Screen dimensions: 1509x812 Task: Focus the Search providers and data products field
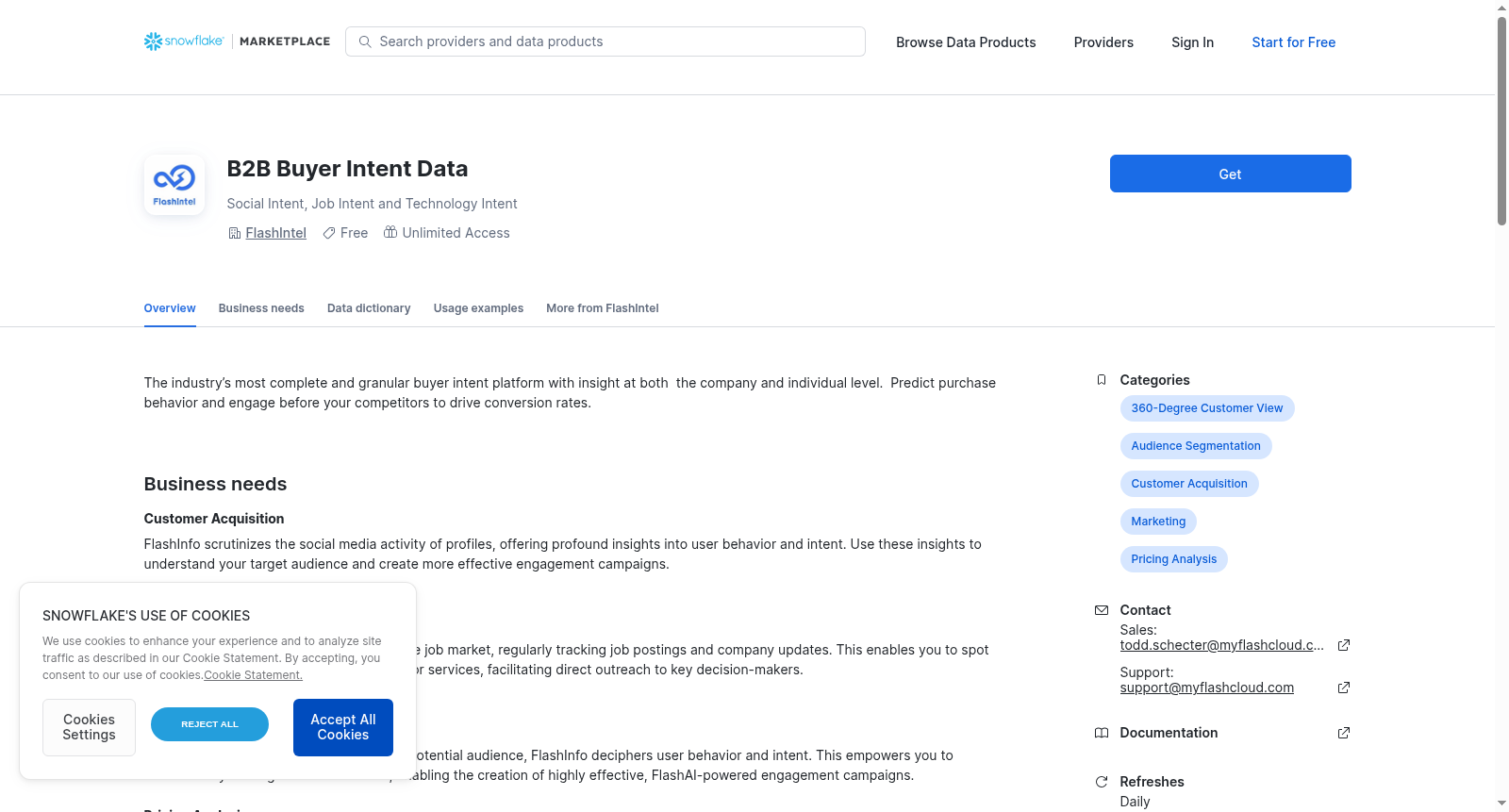point(605,41)
